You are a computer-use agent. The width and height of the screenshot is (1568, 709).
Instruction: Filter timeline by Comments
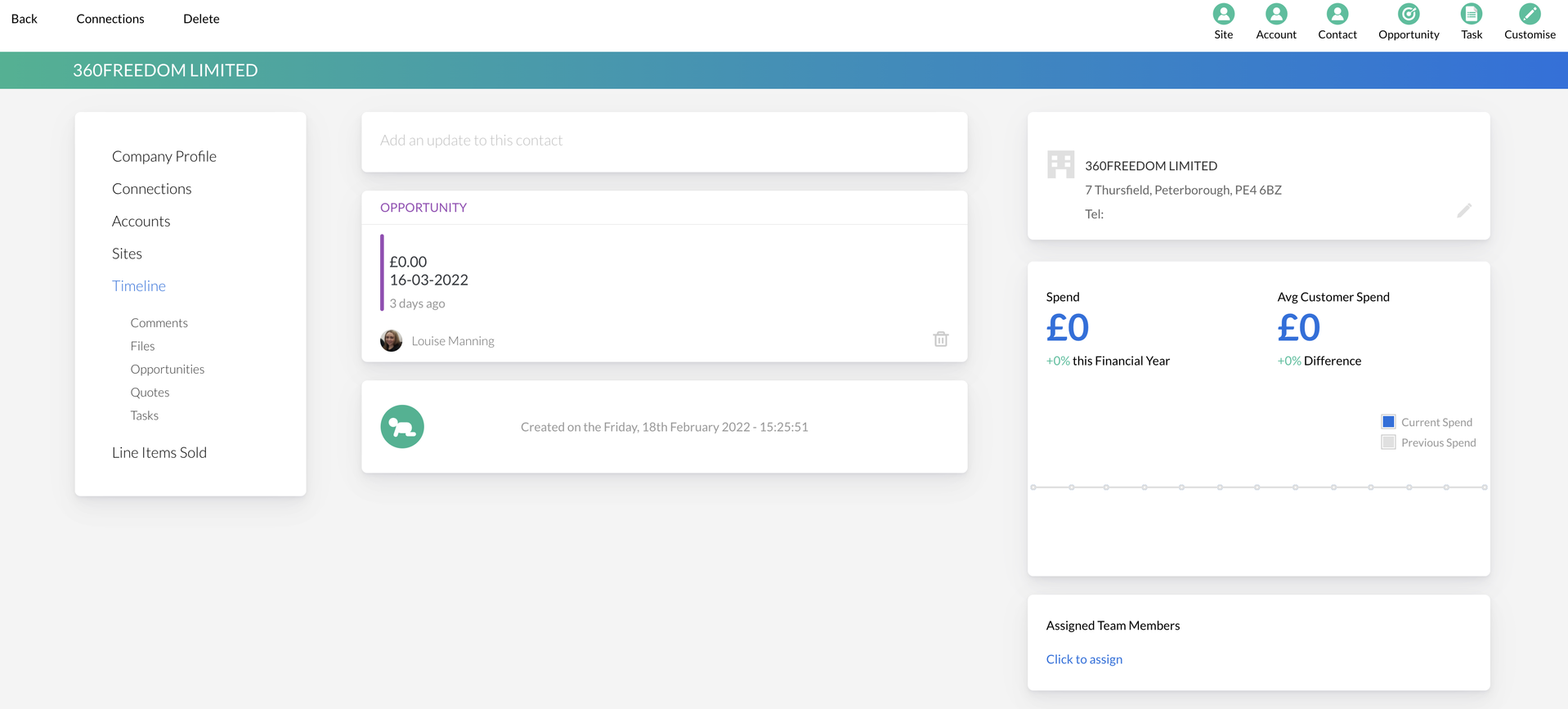(x=159, y=323)
